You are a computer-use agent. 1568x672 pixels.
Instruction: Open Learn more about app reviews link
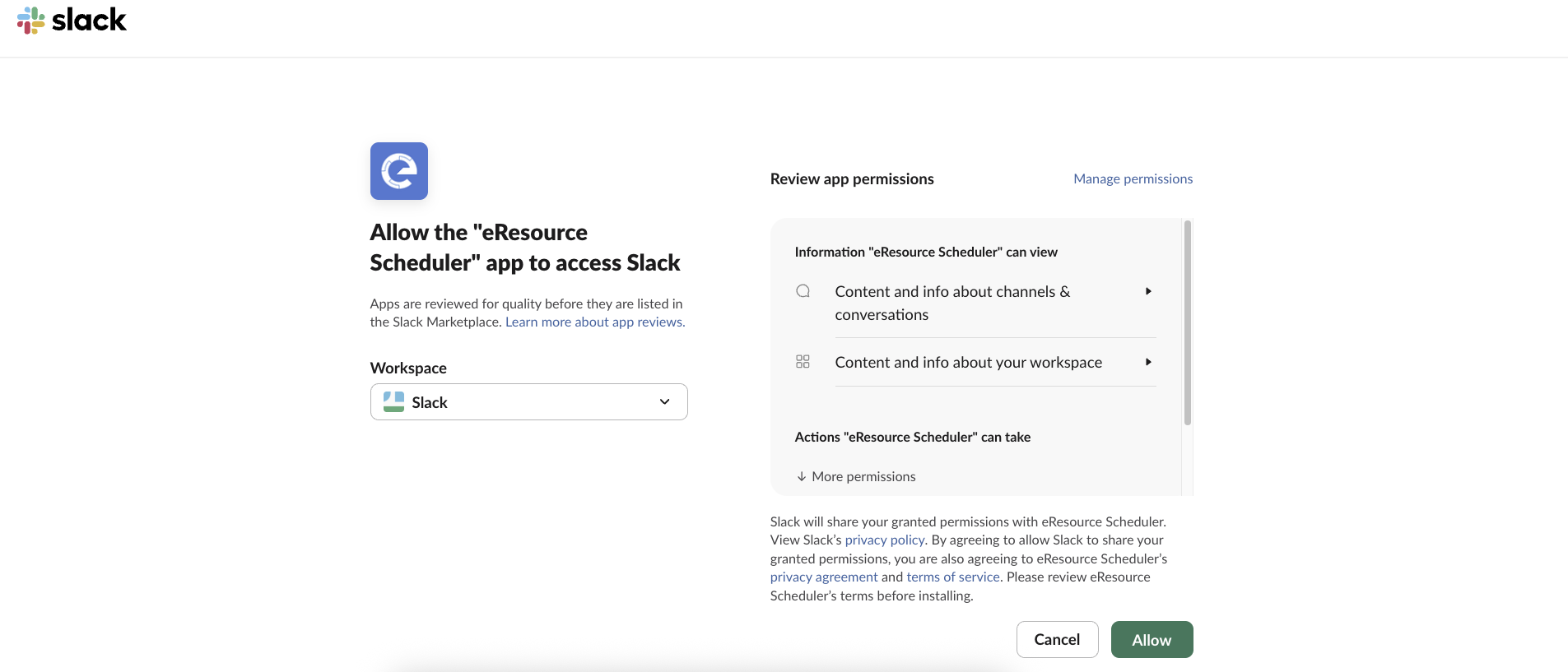(x=595, y=322)
